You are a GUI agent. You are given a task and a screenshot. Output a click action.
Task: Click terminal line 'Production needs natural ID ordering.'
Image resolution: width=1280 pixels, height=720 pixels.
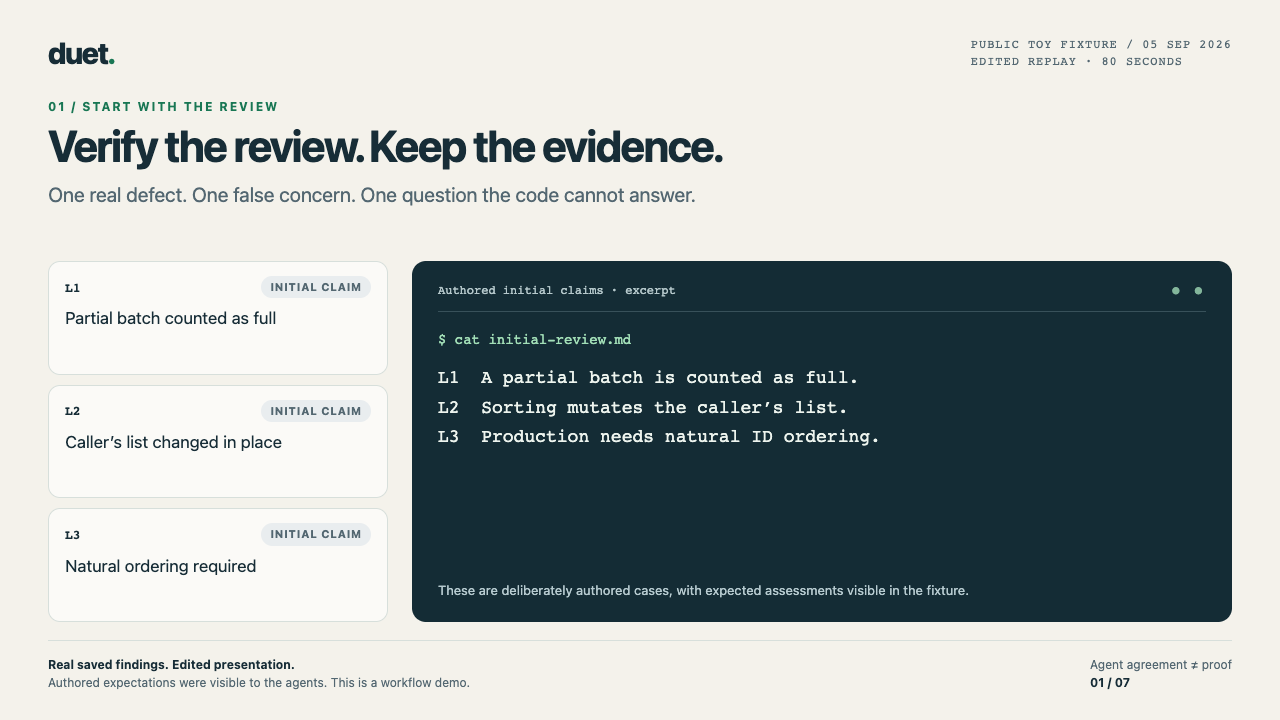pos(680,436)
